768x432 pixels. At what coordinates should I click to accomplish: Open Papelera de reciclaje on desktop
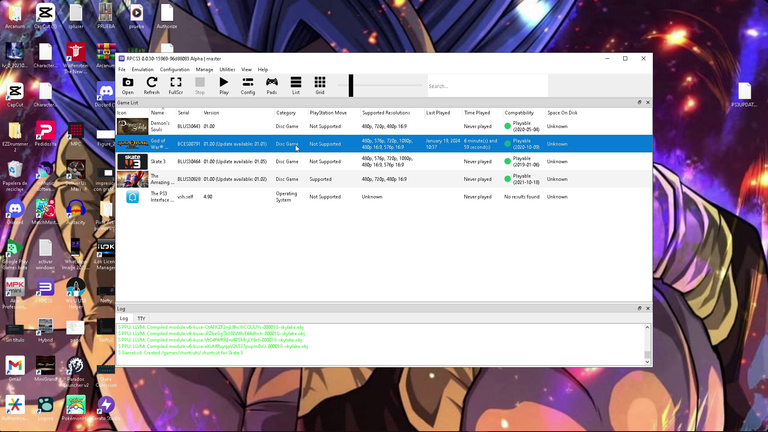(x=15, y=176)
